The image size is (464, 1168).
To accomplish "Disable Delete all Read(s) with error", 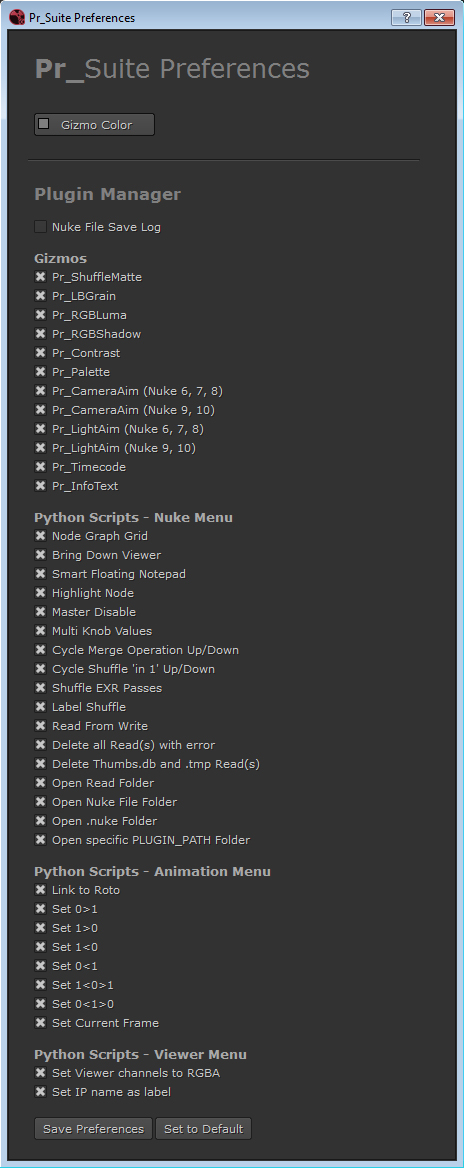I will coord(40,745).
